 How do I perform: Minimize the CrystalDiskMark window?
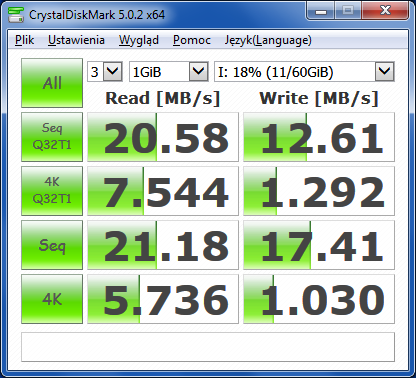321,11
